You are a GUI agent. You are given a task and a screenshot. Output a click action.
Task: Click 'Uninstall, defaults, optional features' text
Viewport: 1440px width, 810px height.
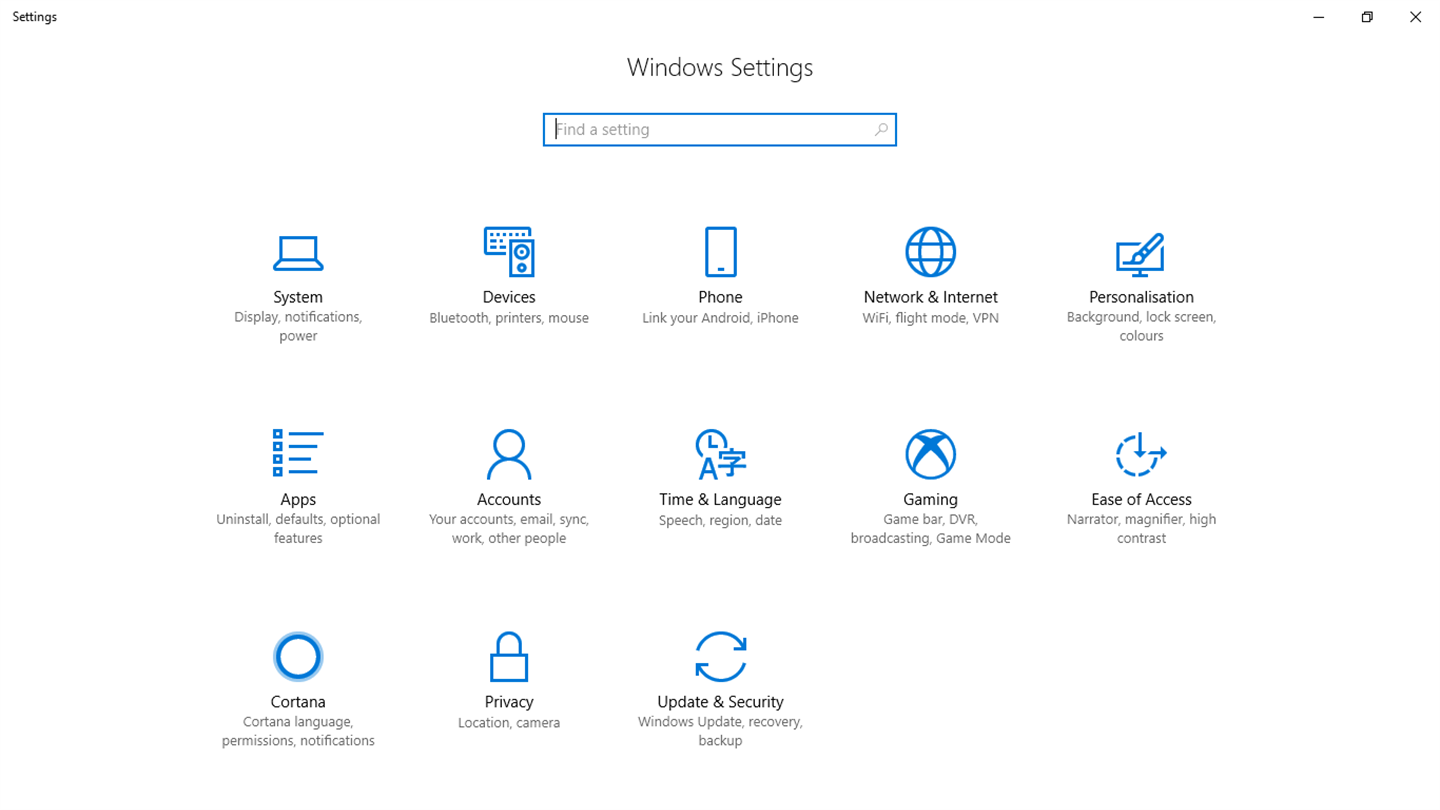298,528
